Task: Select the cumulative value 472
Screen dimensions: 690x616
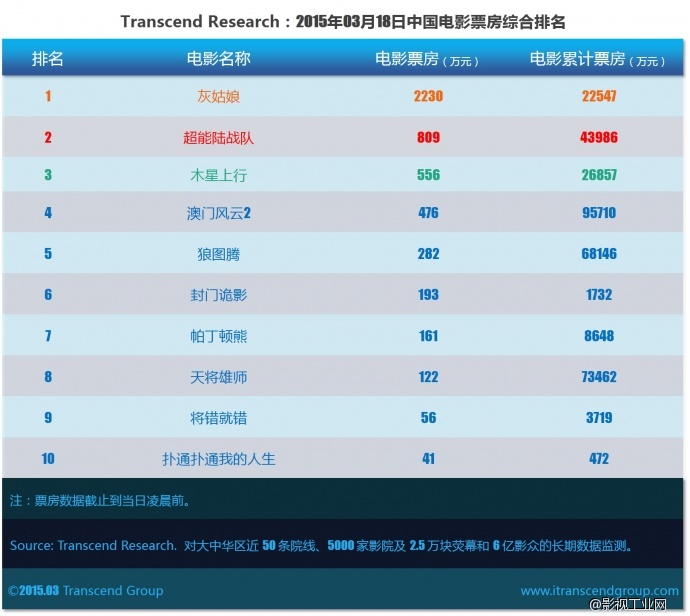Action: (599, 459)
